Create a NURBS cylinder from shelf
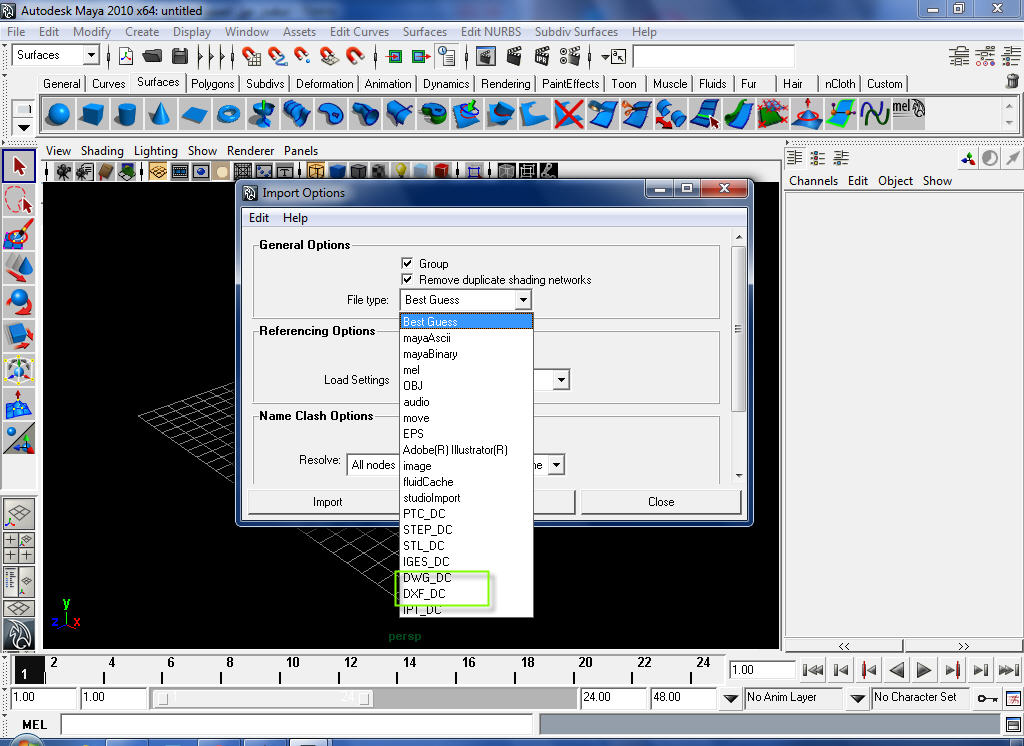 coord(125,114)
